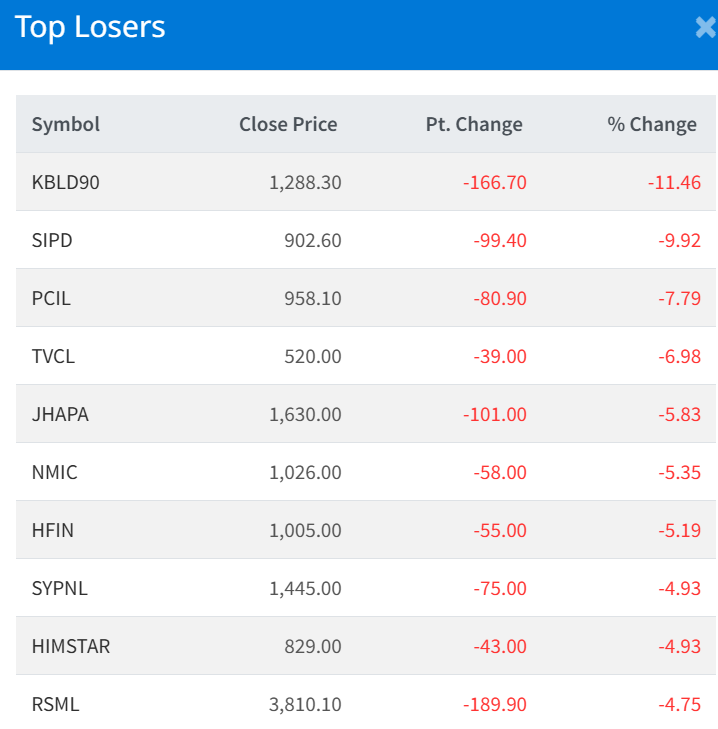Click JHAPA close price 1,630.00
This screenshot has height=729, width=718.
[305, 415]
